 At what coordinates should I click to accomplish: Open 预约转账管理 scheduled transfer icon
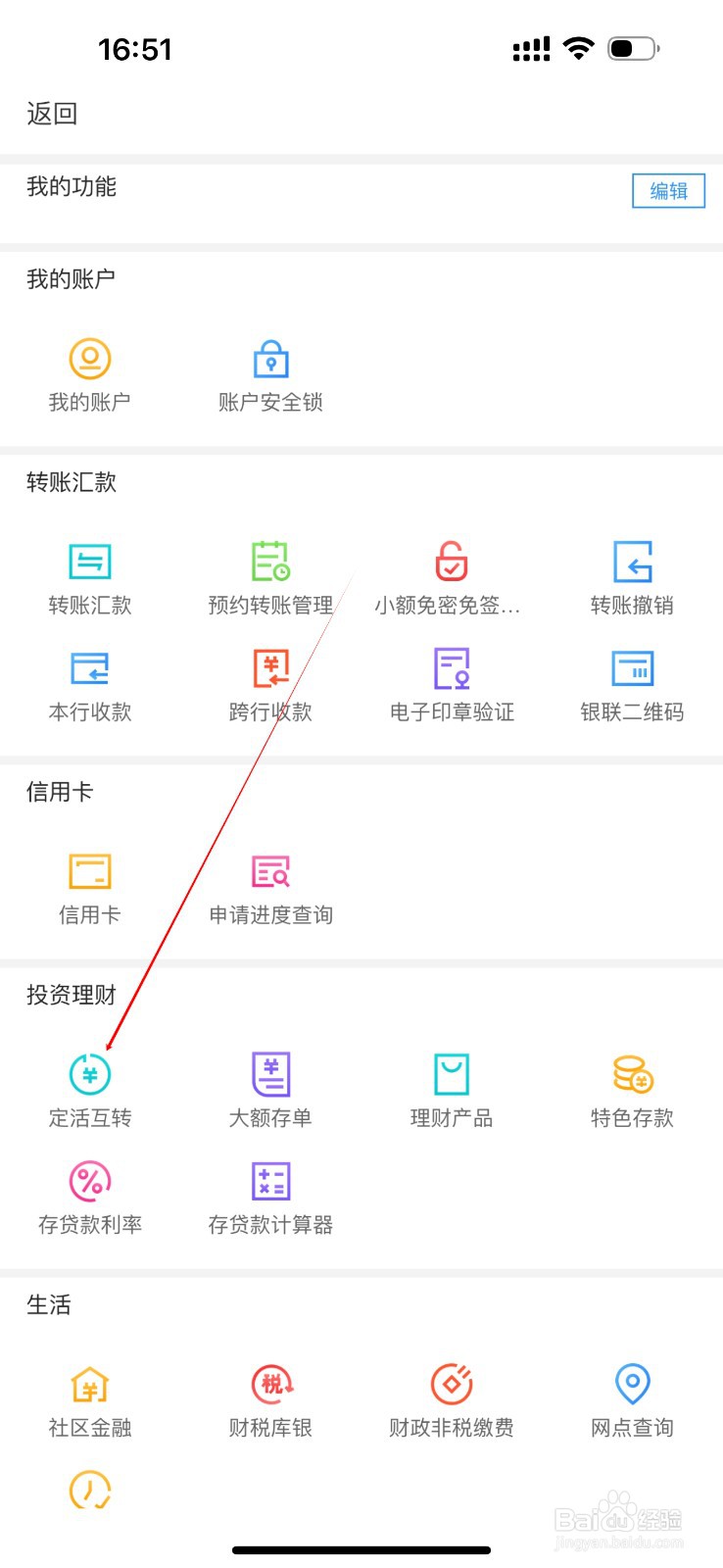(x=271, y=561)
